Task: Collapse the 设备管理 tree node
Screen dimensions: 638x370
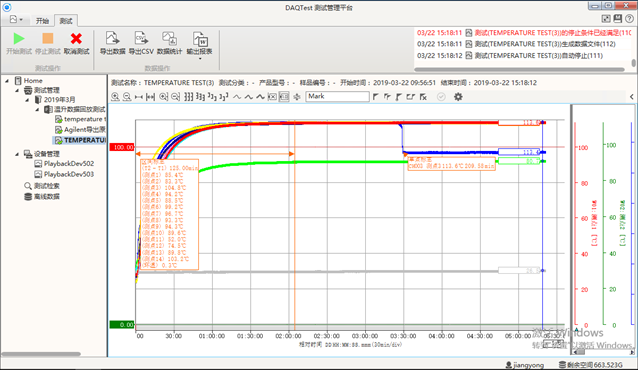Action: (17, 154)
